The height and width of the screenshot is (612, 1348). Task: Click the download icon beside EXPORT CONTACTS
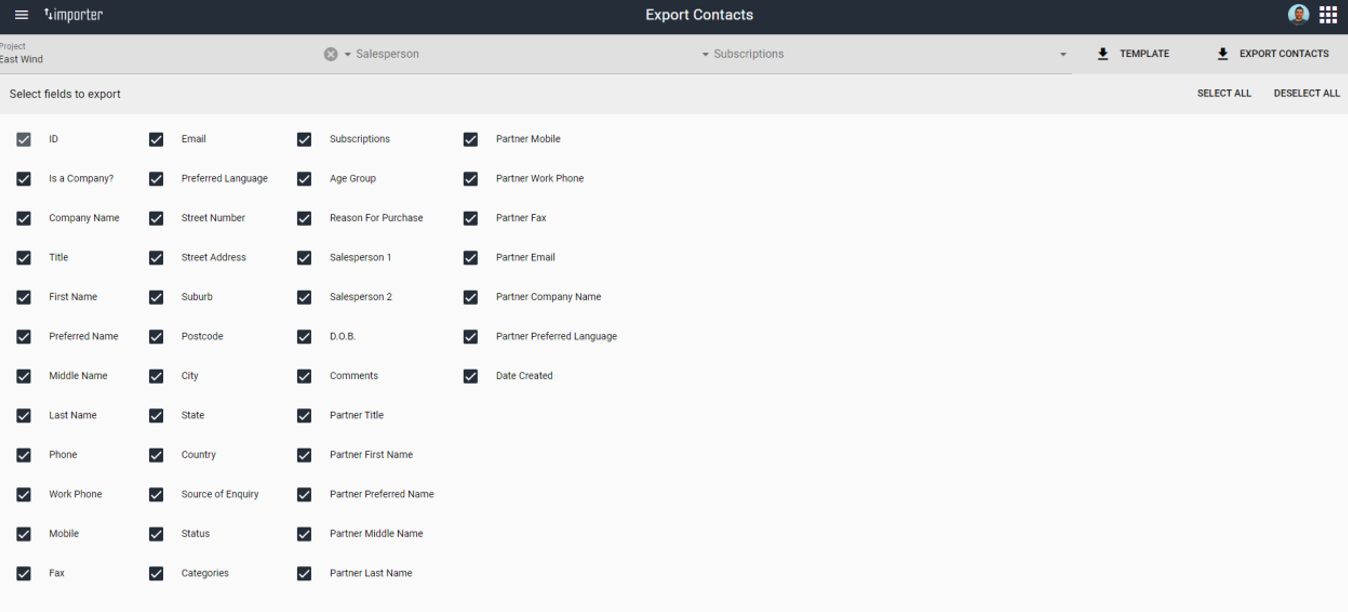click(x=1223, y=53)
